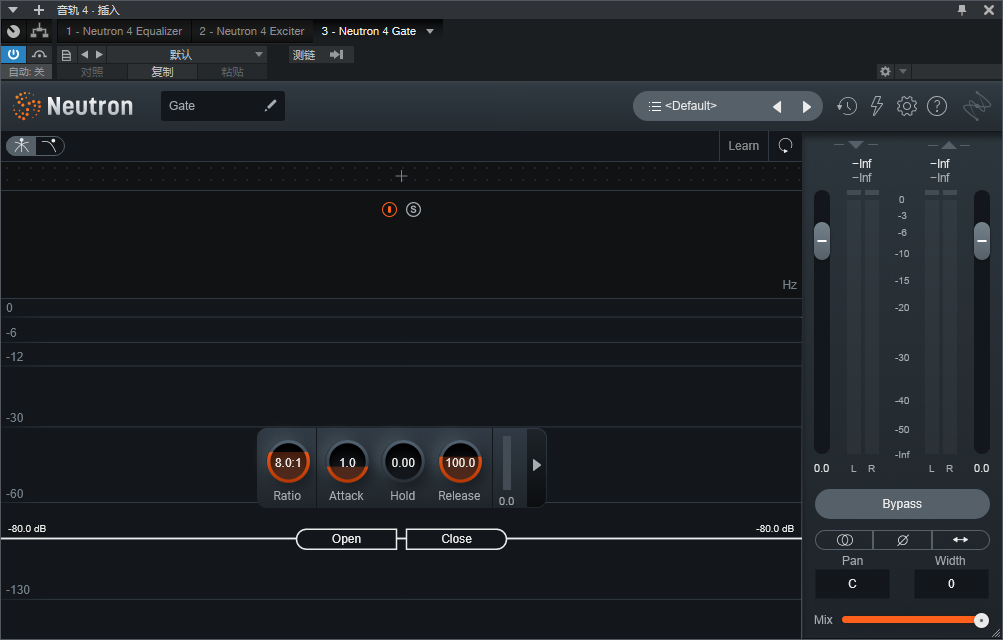The height and width of the screenshot is (640, 1003).
Task: Pin the plug-in window
Action: pos(961,10)
